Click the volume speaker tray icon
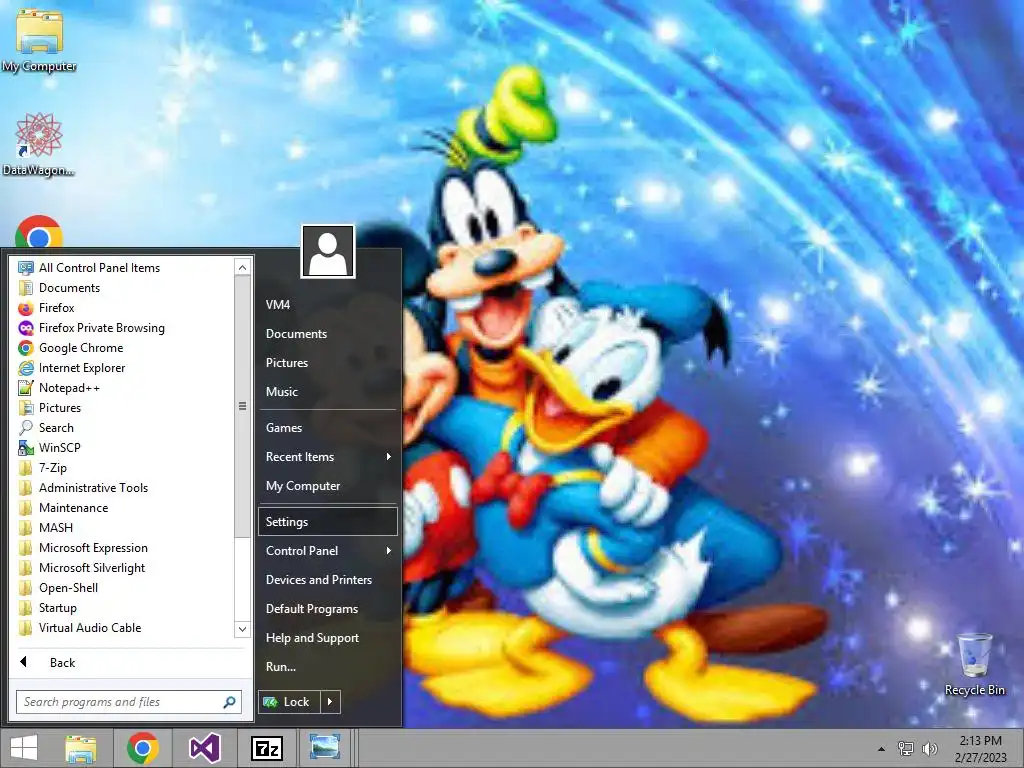Image resolution: width=1024 pixels, height=768 pixels. coord(930,749)
